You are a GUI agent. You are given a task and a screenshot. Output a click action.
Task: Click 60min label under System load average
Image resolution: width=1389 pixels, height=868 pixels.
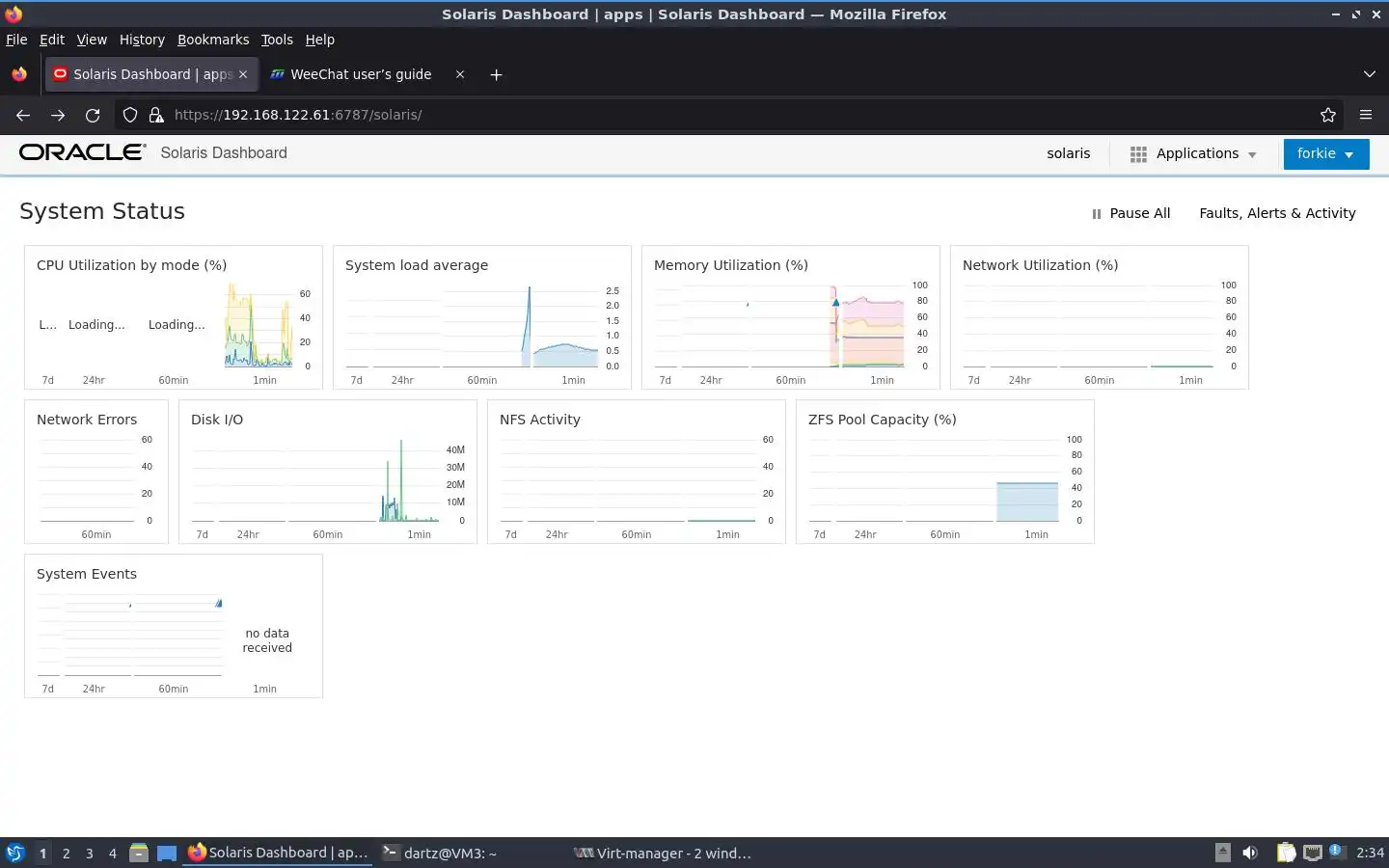(x=482, y=380)
